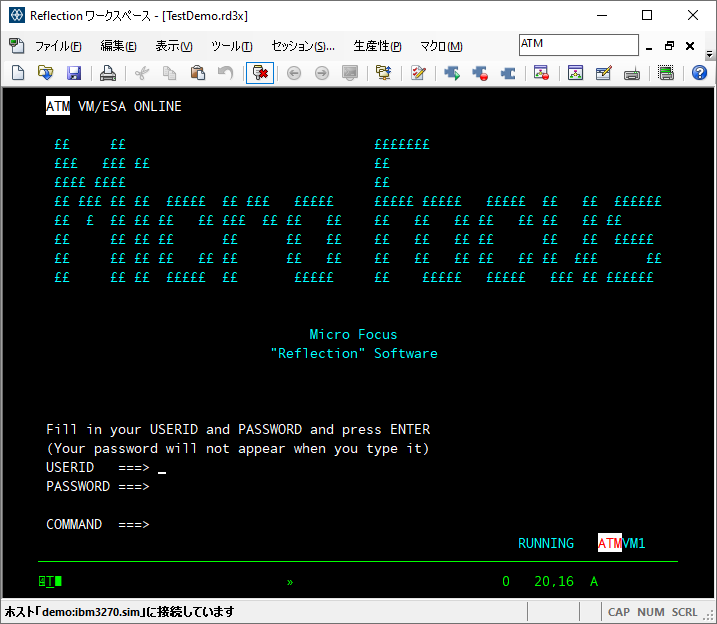Restore the inner TestDemo document window

click(x=669, y=46)
